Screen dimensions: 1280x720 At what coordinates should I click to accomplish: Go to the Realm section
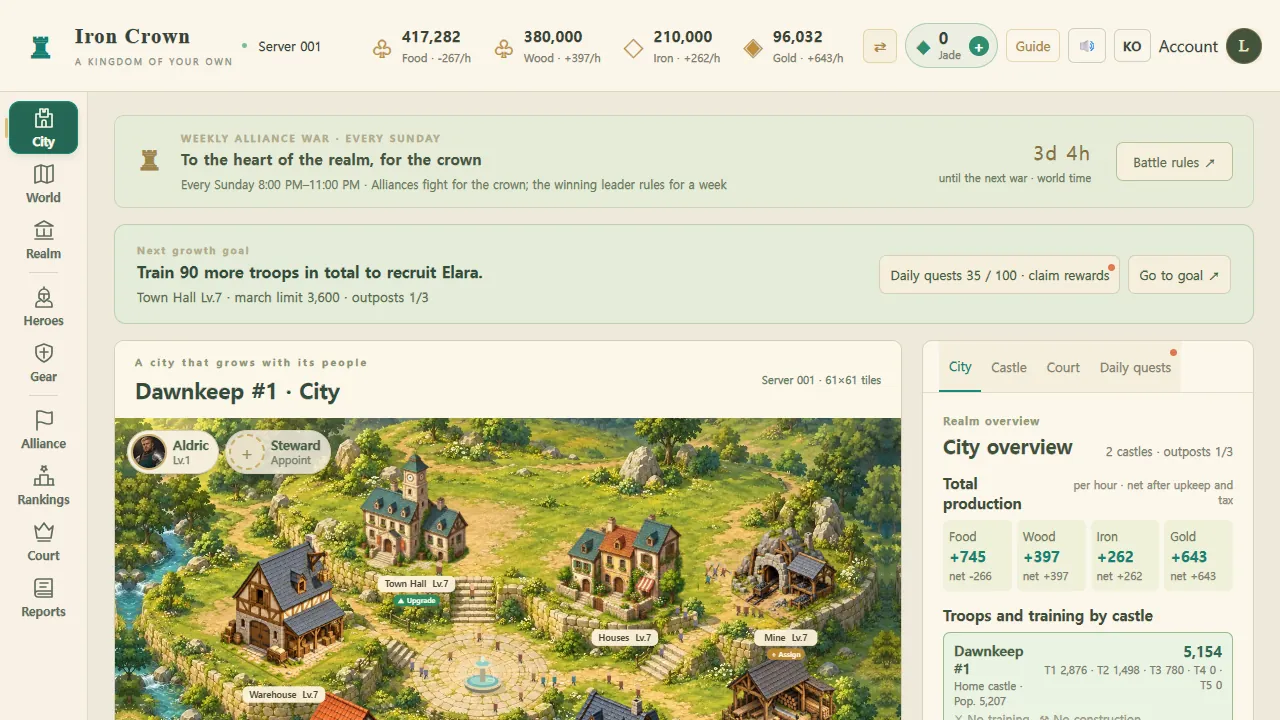coord(43,240)
